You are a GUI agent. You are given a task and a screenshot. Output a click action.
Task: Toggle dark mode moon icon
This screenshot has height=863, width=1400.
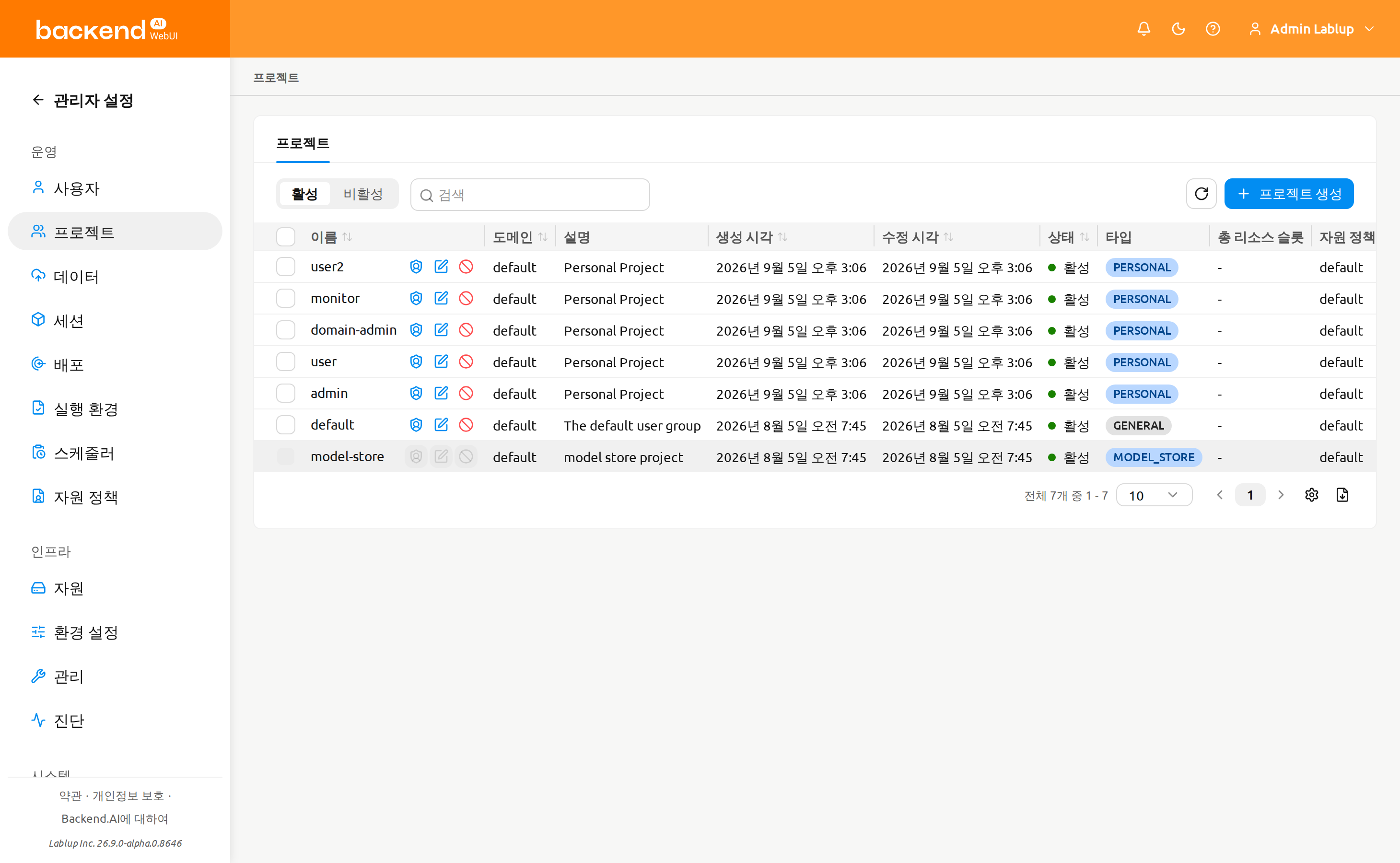click(x=1178, y=29)
